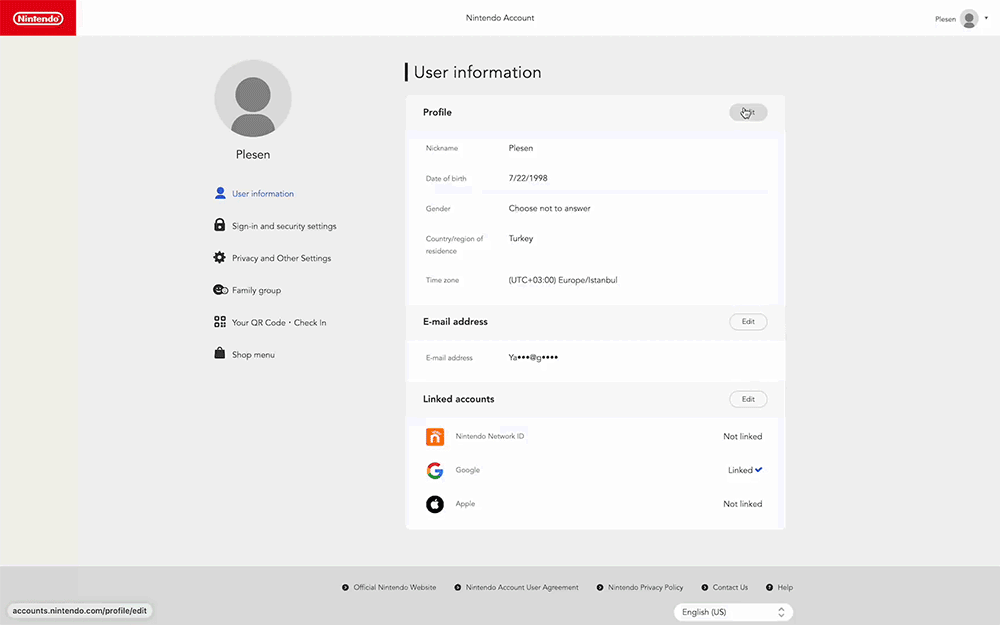Image resolution: width=1000 pixels, height=625 pixels.
Task: Click the User information person icon
Action: click(x=220, y=194)
